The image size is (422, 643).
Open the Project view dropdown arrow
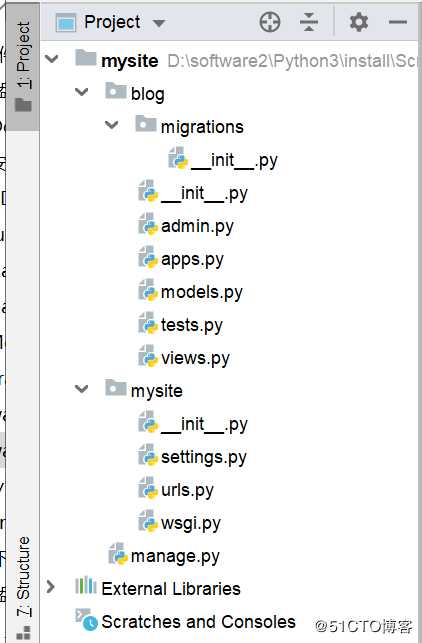pos(159,23)
